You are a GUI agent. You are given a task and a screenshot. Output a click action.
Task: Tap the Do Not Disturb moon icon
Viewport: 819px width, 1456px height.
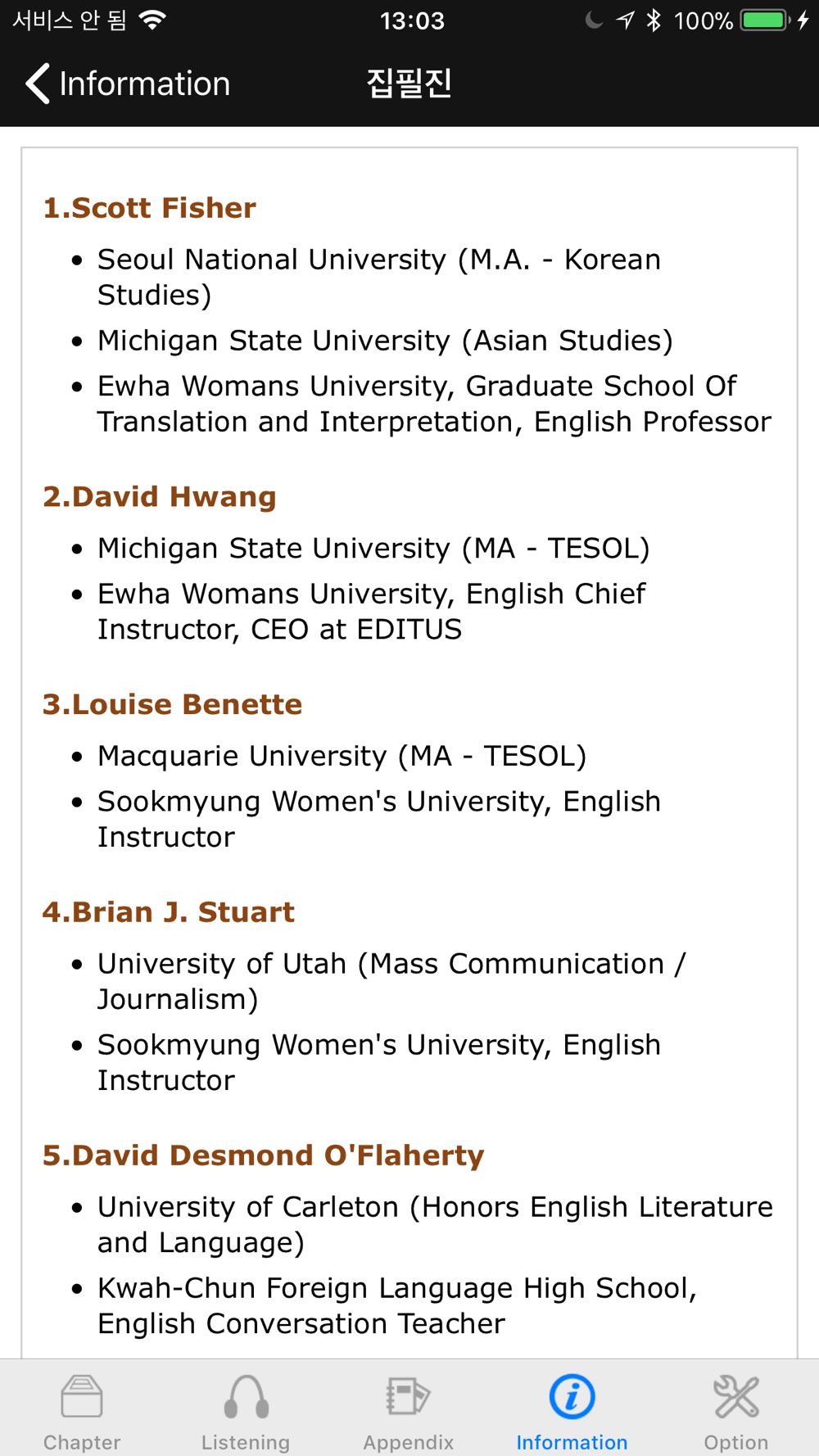595,20
